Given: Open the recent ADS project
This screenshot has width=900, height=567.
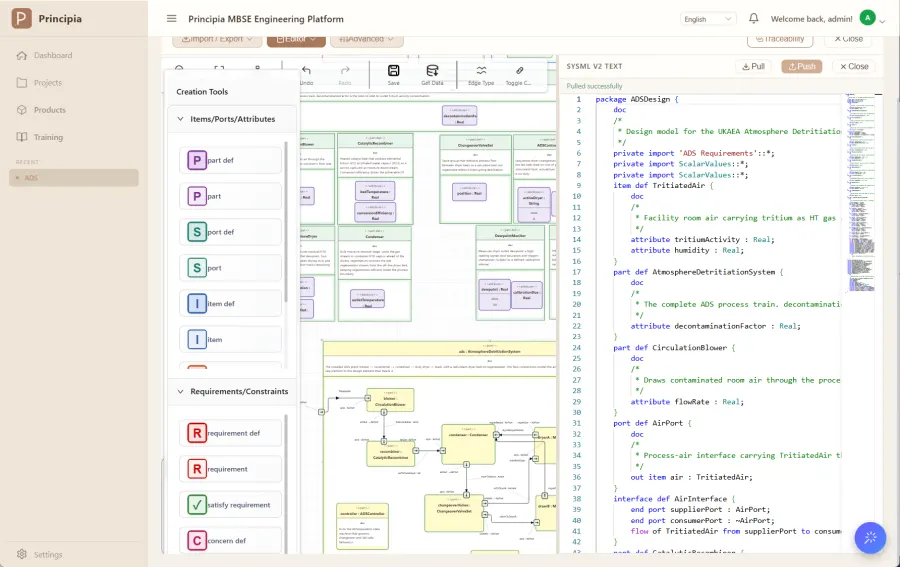Looking at the screenshot, I should [73, 178].
